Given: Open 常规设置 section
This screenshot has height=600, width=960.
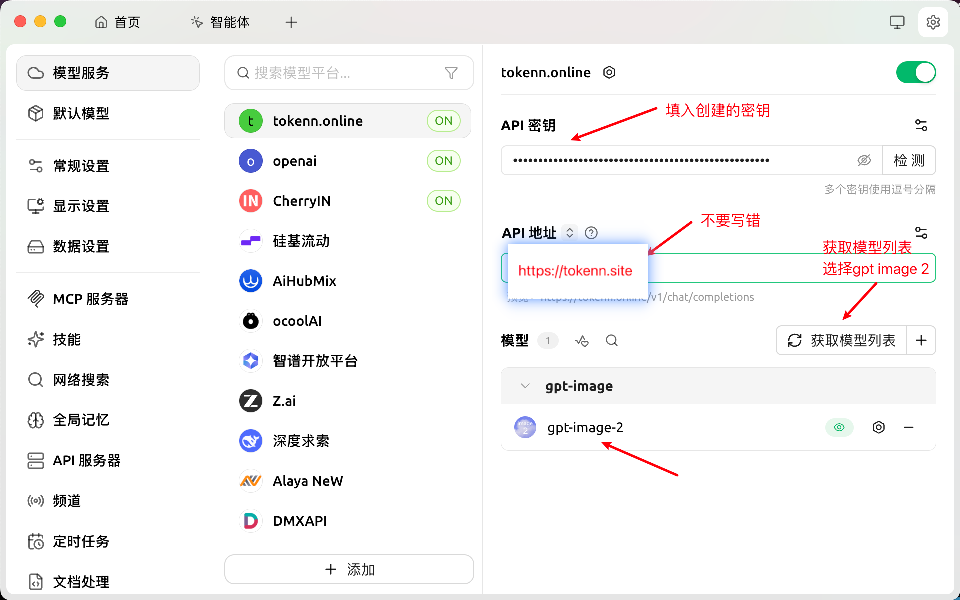Looking at the screenshot, I should click(x=108, y=166).
